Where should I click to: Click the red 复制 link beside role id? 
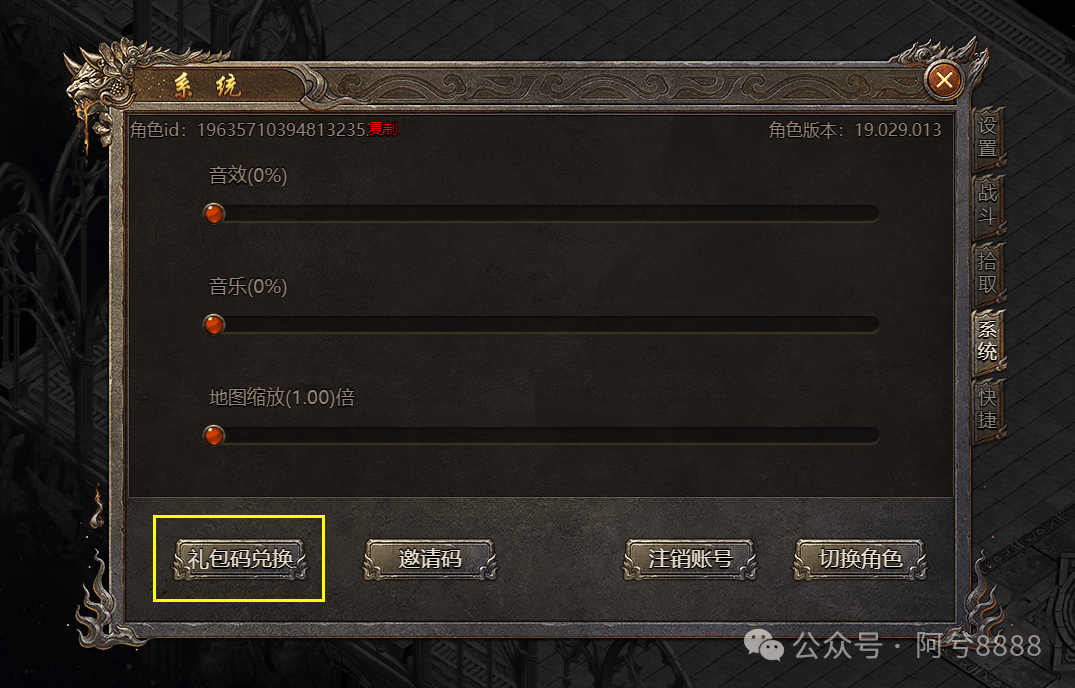click(383, 129)
